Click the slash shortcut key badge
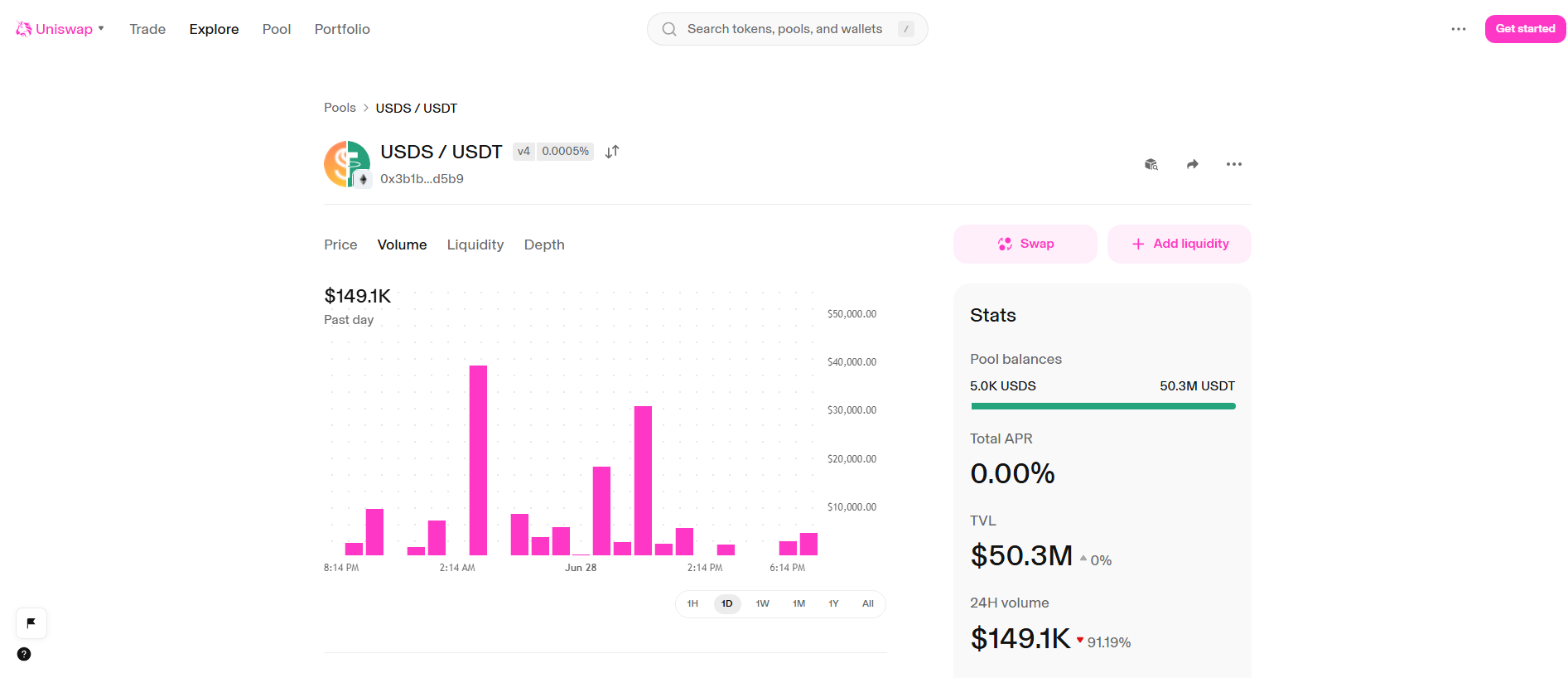Image resolution: width=1568 pixels, height=678 pixels. (x=906, y=29)
